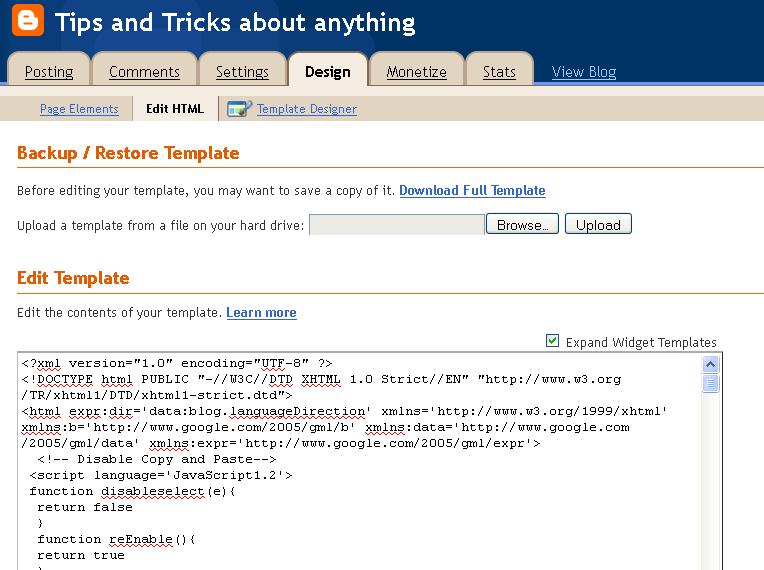764x570 pixels.
Task: Open the Stats tab
Action: pos(499,72)
